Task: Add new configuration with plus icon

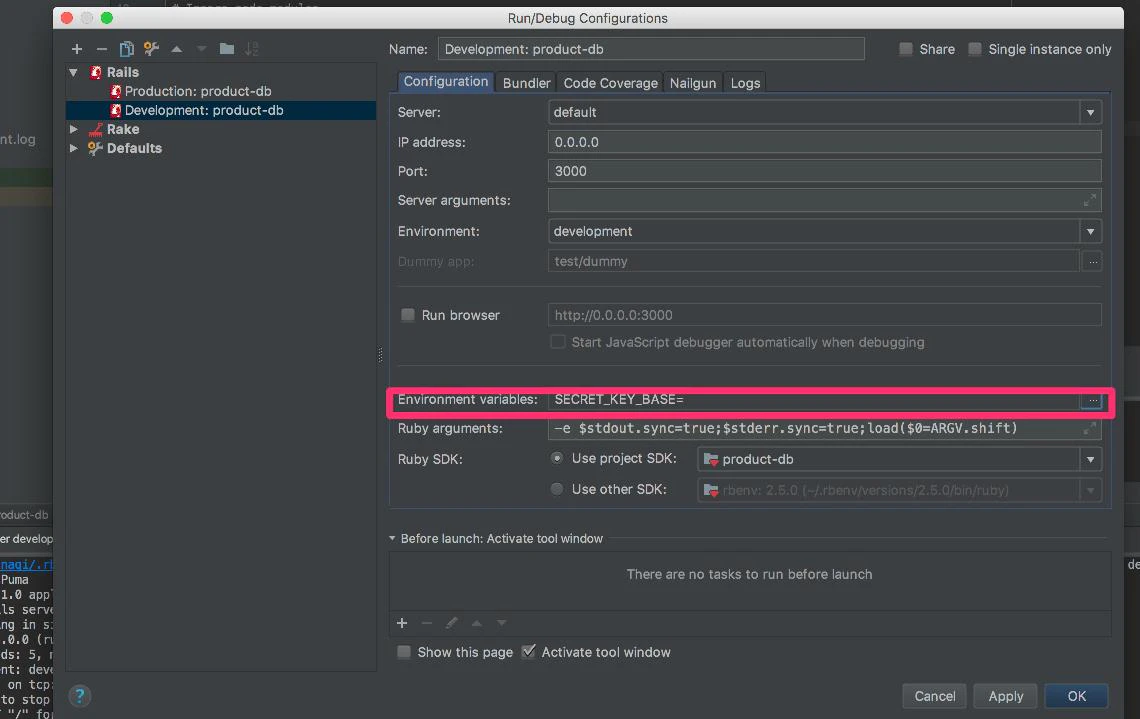Action: coord(76,49)
